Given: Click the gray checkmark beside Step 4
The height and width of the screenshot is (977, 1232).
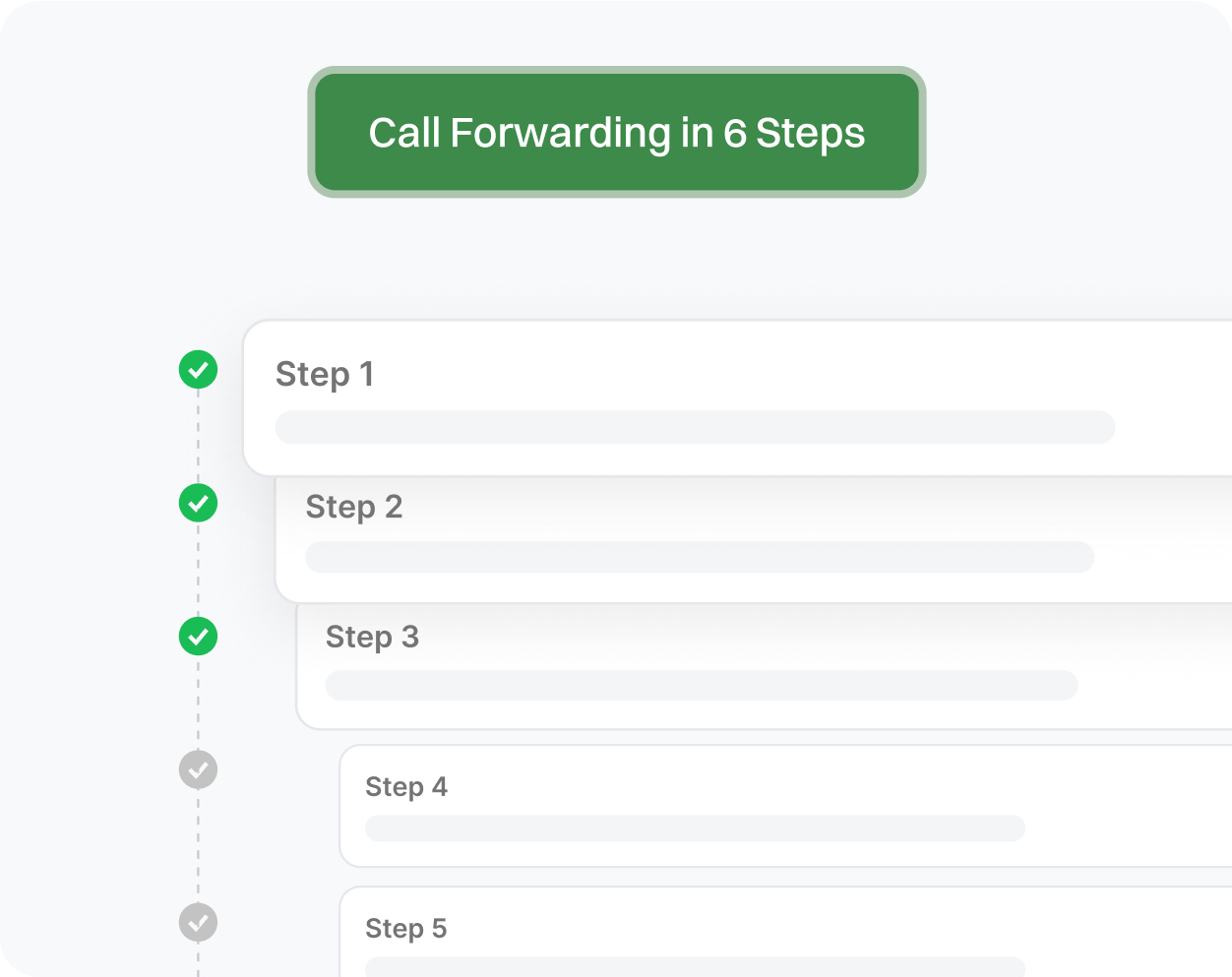Looking at the screenshot, I should tap(198, 769).
